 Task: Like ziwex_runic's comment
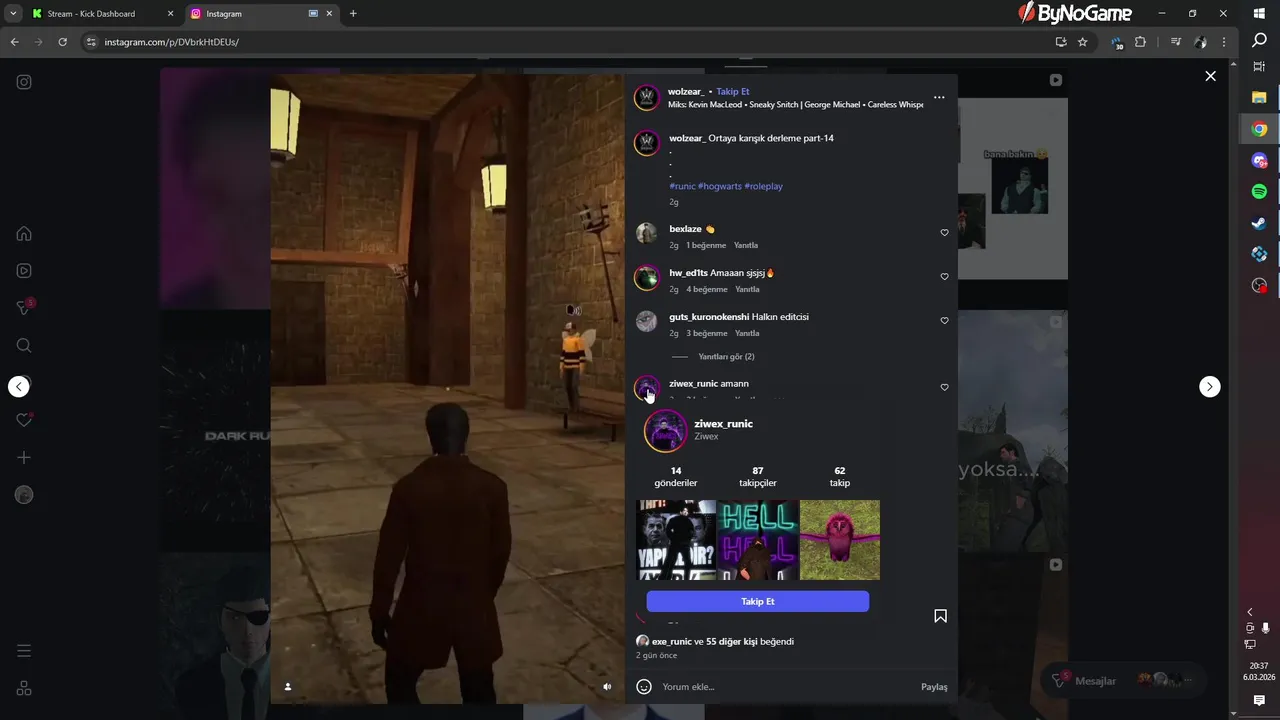944,387
